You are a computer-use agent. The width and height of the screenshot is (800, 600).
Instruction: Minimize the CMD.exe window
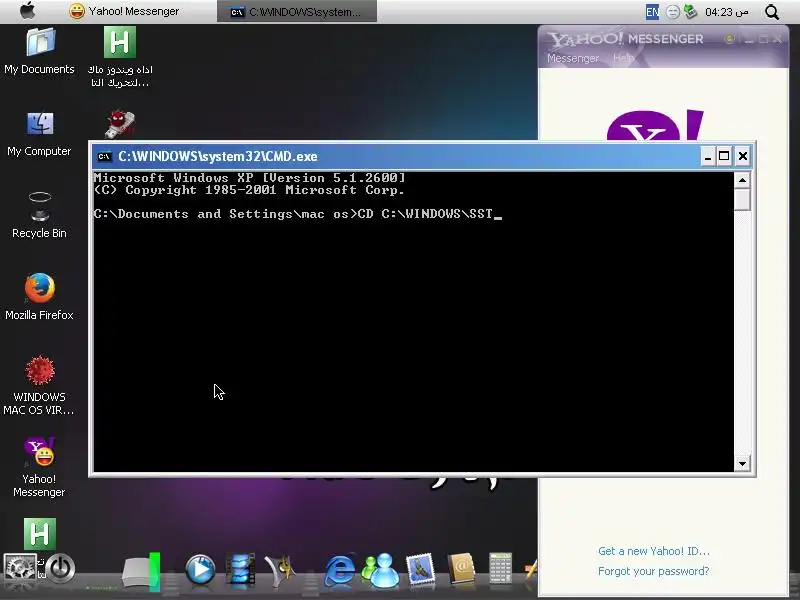tap(707, 156)
